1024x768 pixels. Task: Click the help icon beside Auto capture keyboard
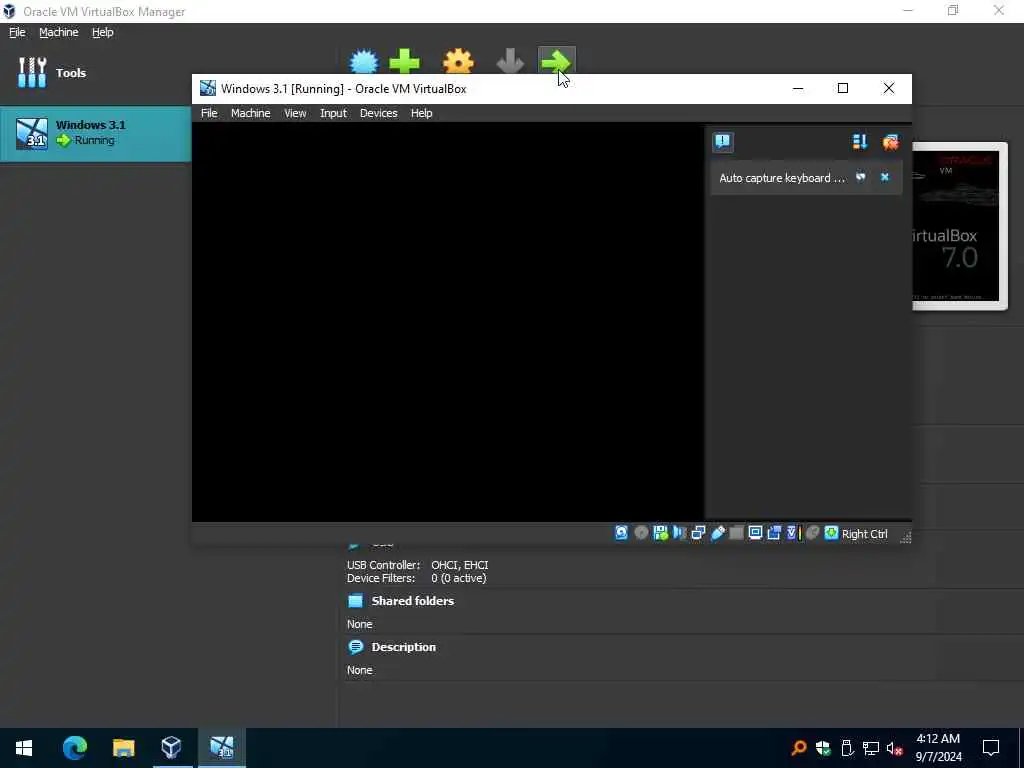tap(861, 177)
